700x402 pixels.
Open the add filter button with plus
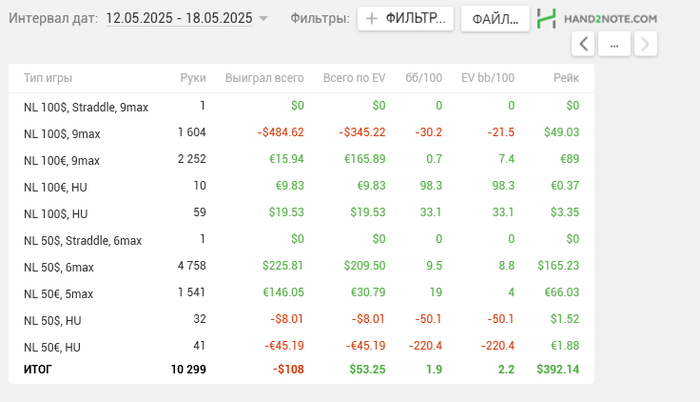click(405, 18)
